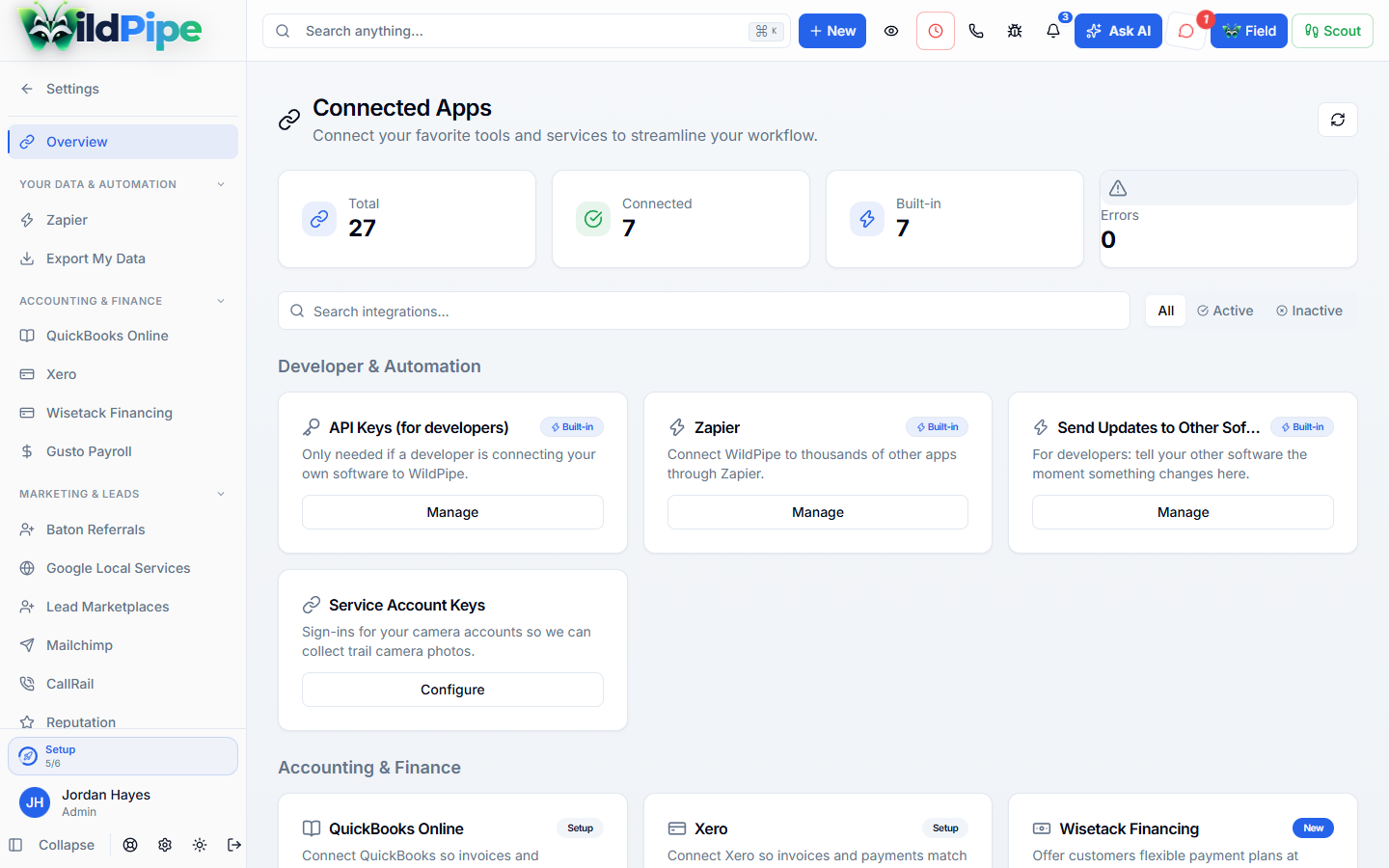Viewport: 1389px width, 868px height.
Task: Open Overview in settings sidebar
Action: coord(123,142)
